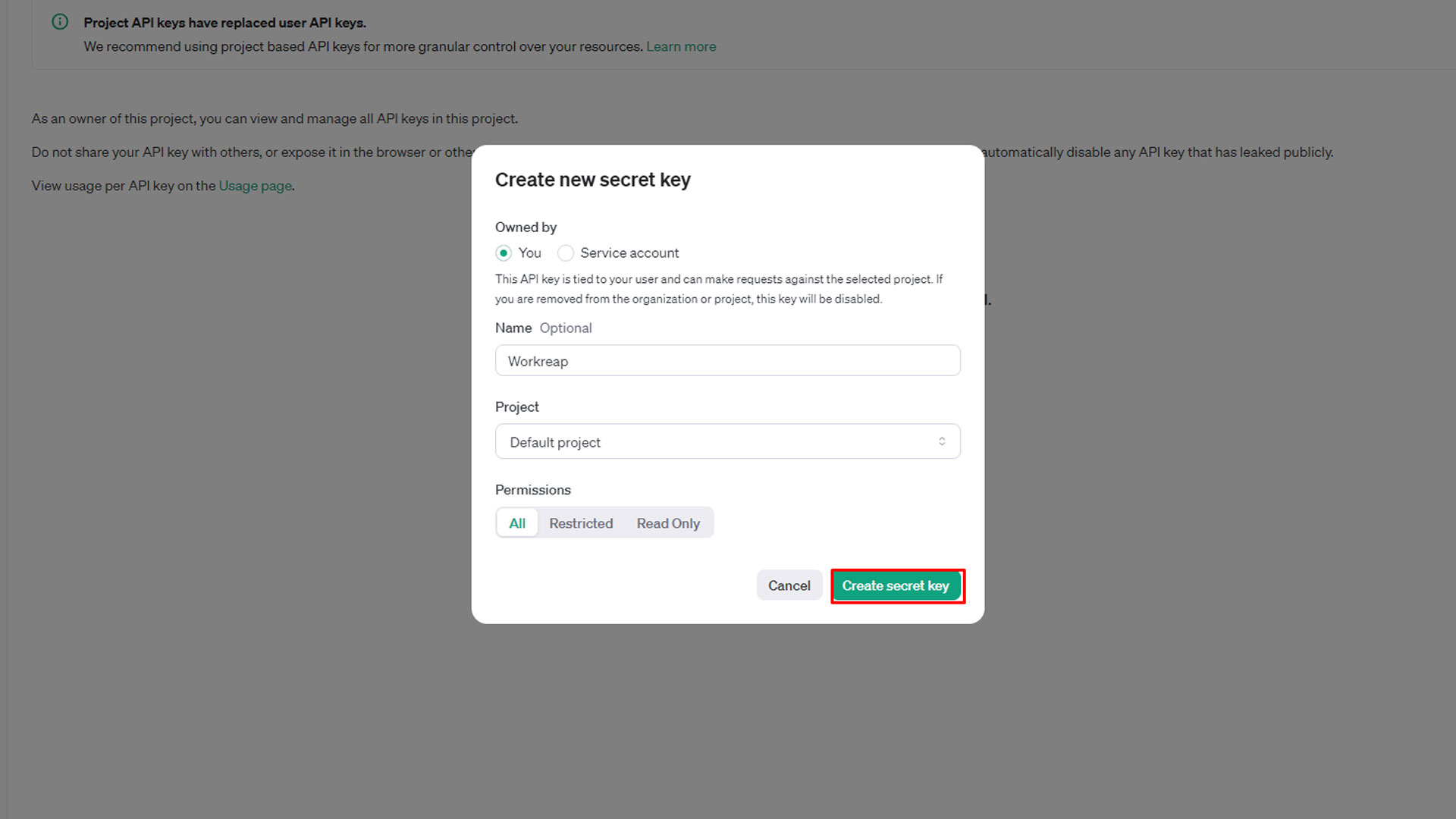This screenshot has width=1456, height=819.
Task: Click the bold "Project API keys have replaced" notice title
Action: point(224,23)
